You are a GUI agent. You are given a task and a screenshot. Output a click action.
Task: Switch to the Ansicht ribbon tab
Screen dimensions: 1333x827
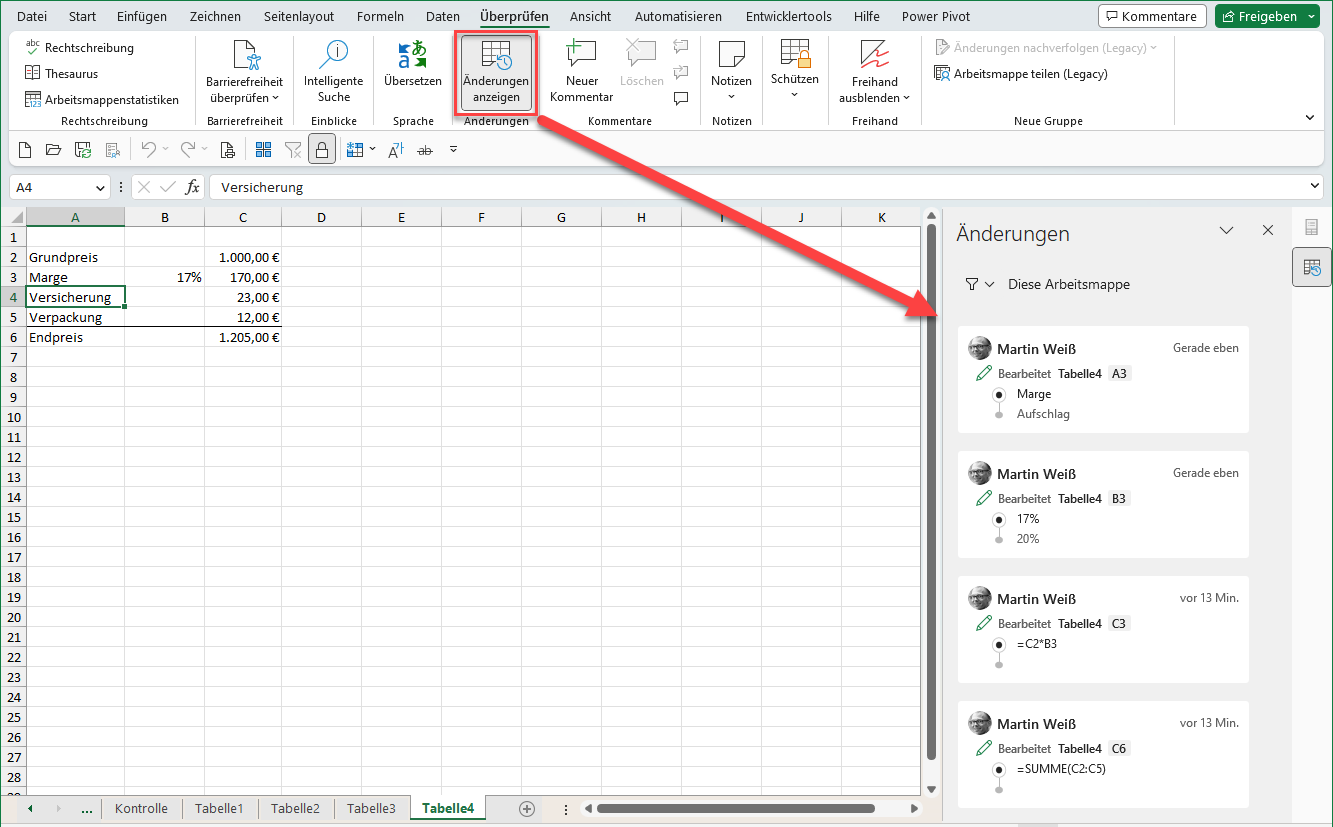pos(590,16)
